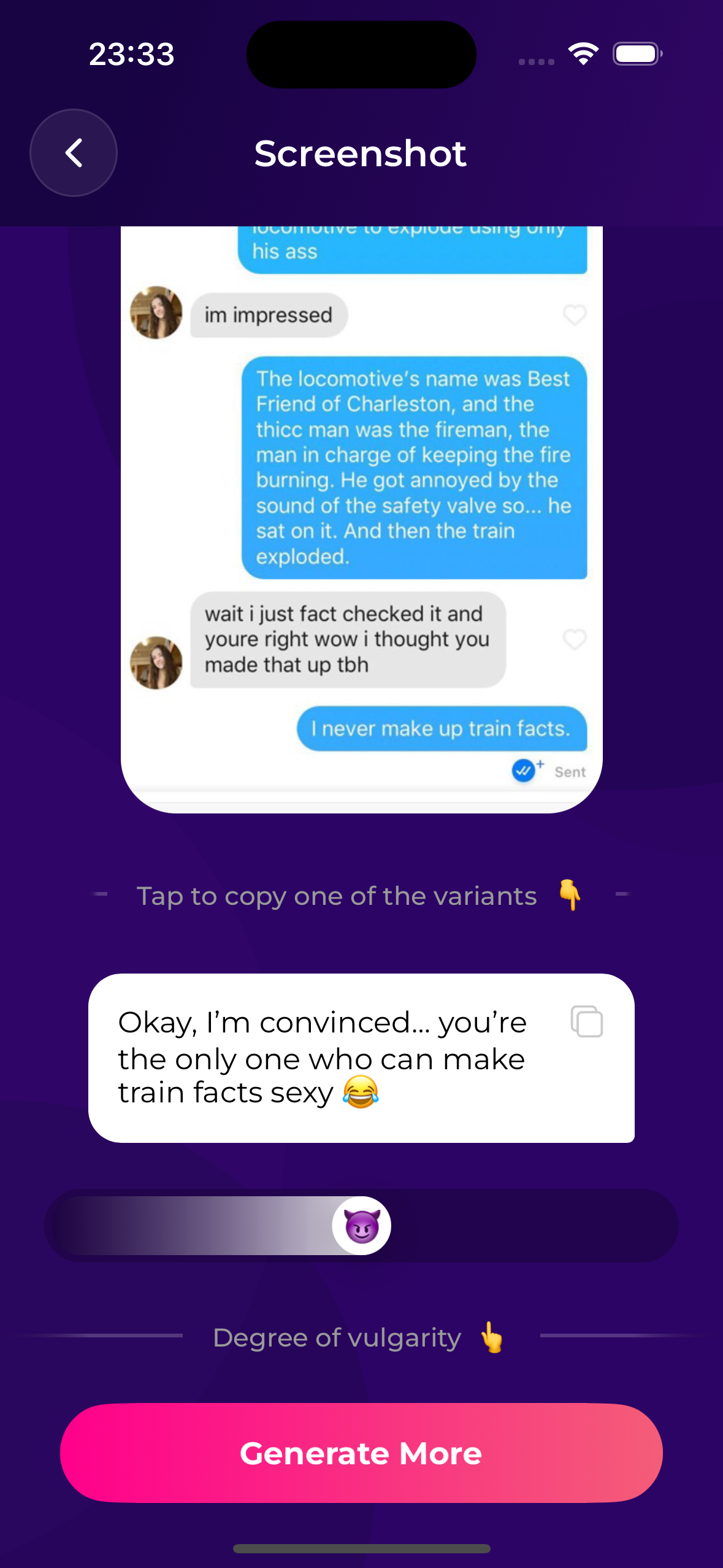The height and width of the screenshot is (1568, 723).
Task: Tap the laughing emoji in the reply
Action: pos(361,1092)
